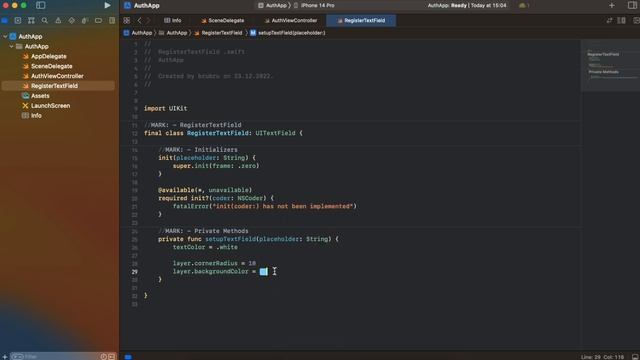
Task: Open setupTextField method jump bar menu
Action: [288, 33]
